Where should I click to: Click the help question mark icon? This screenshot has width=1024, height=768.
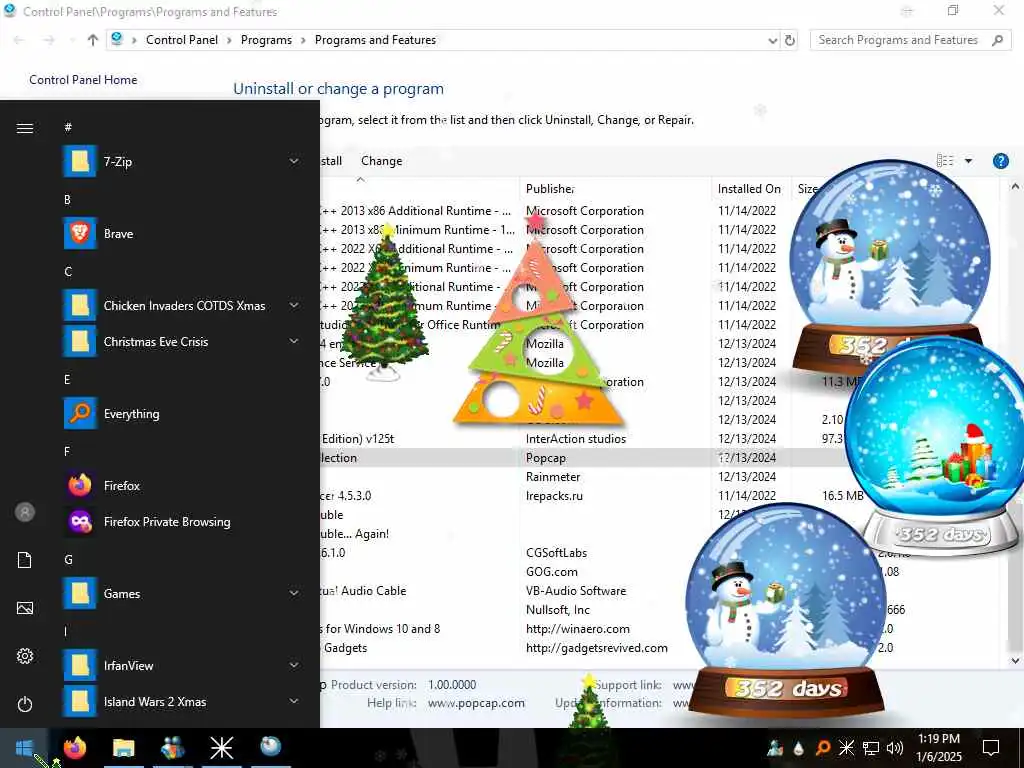1000,161
